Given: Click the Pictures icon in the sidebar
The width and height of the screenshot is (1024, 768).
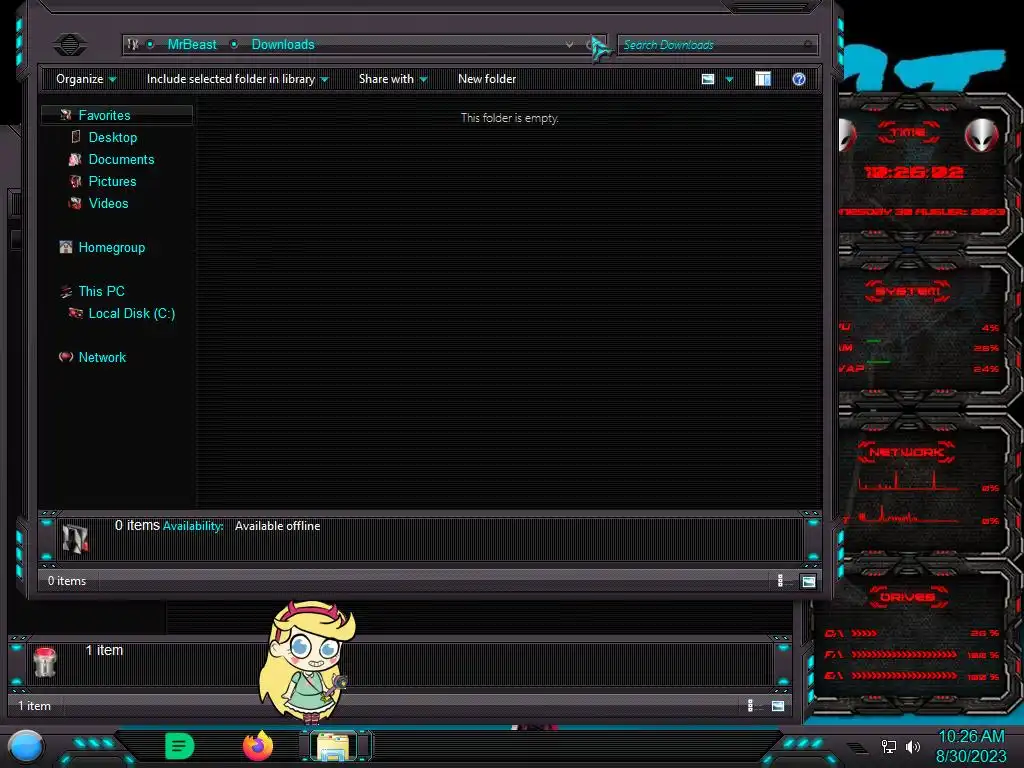Looking at the screenshot, I should tap(76, 181).
